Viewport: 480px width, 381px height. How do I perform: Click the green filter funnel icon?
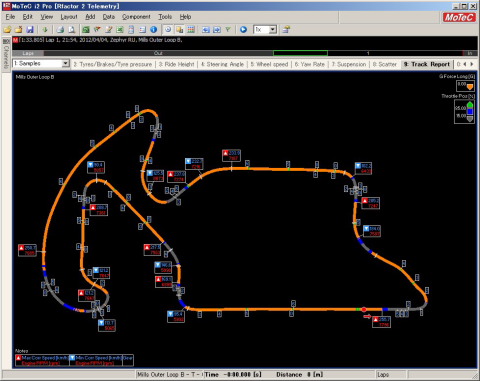228,30
